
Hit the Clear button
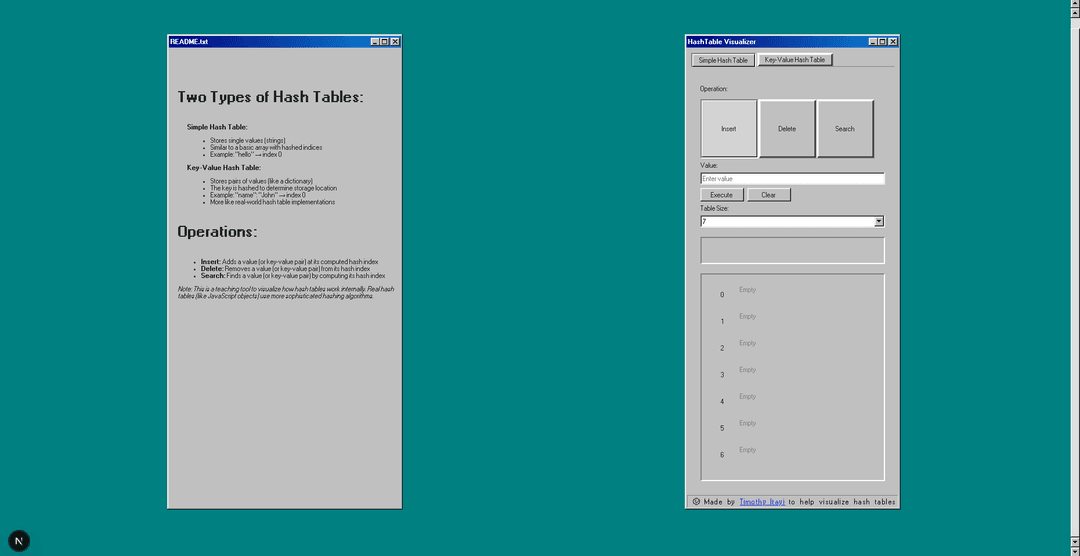click(768, 195)
